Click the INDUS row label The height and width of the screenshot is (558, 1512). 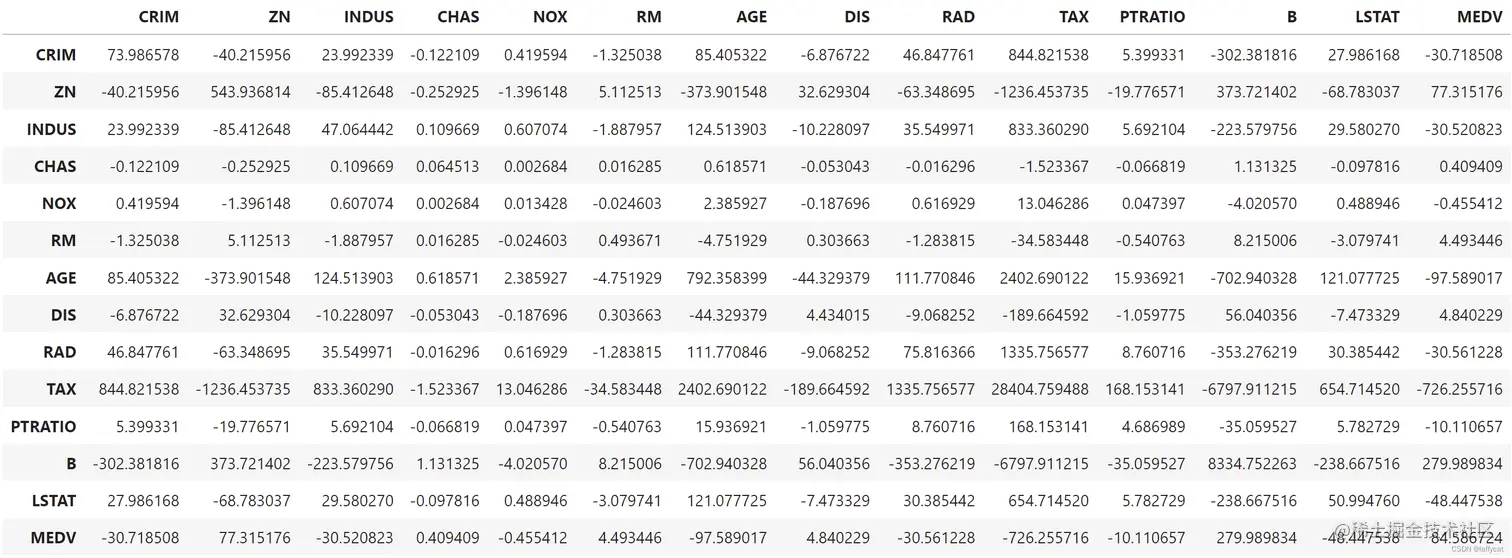(x=52, y=129)
